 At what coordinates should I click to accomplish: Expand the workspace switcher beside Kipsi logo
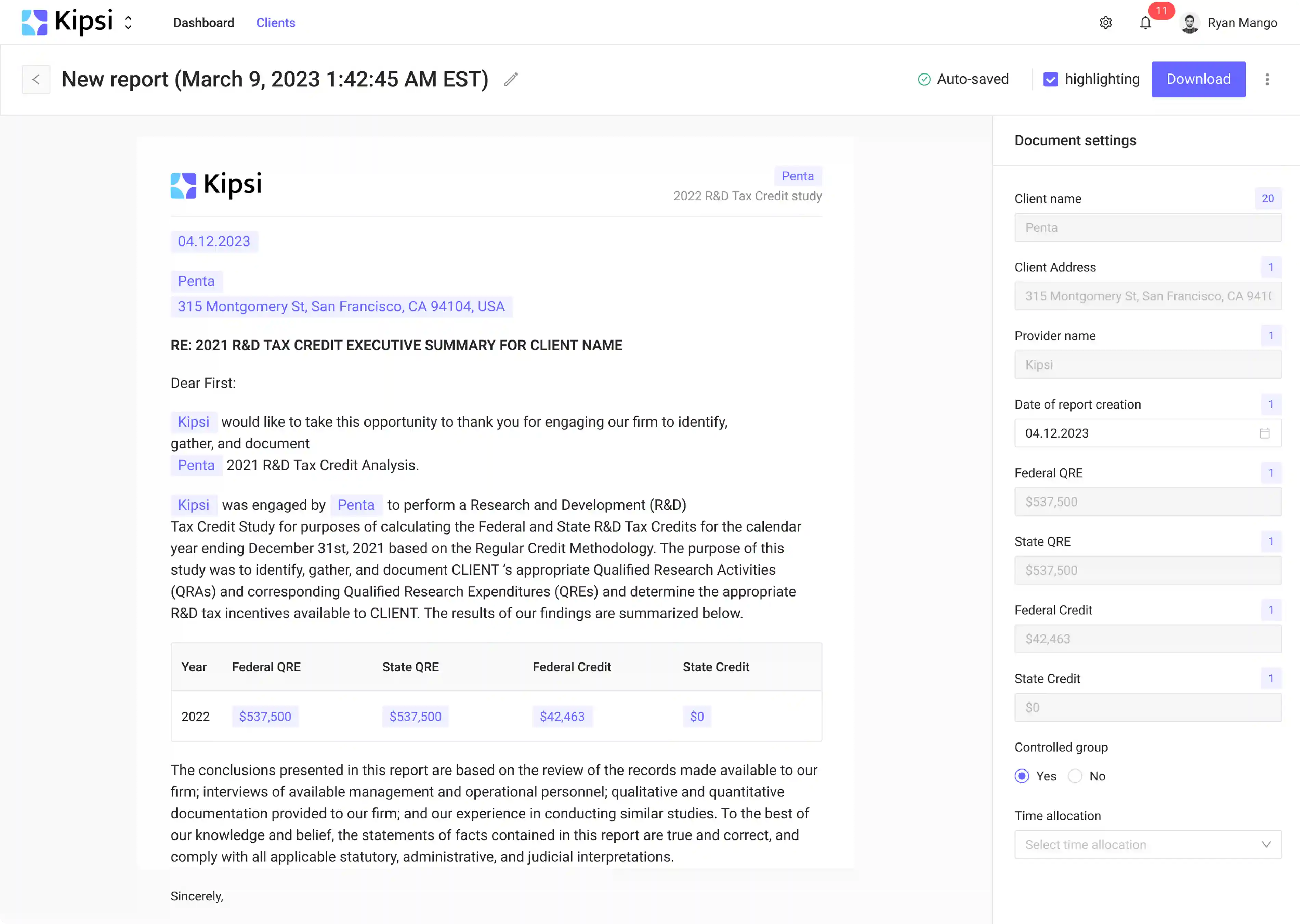click(x=128, y=22)
